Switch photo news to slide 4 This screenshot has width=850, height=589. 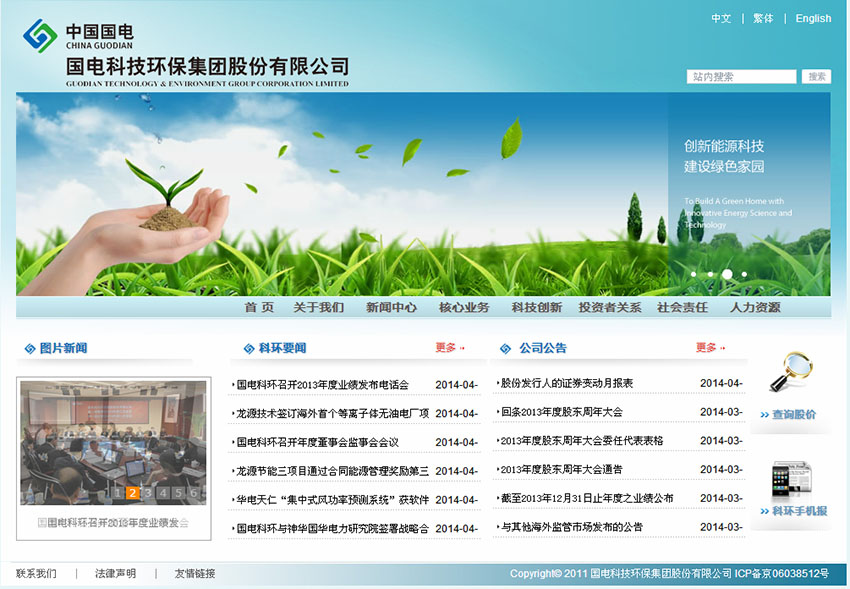pyautogui.click(x=163, y=492)
